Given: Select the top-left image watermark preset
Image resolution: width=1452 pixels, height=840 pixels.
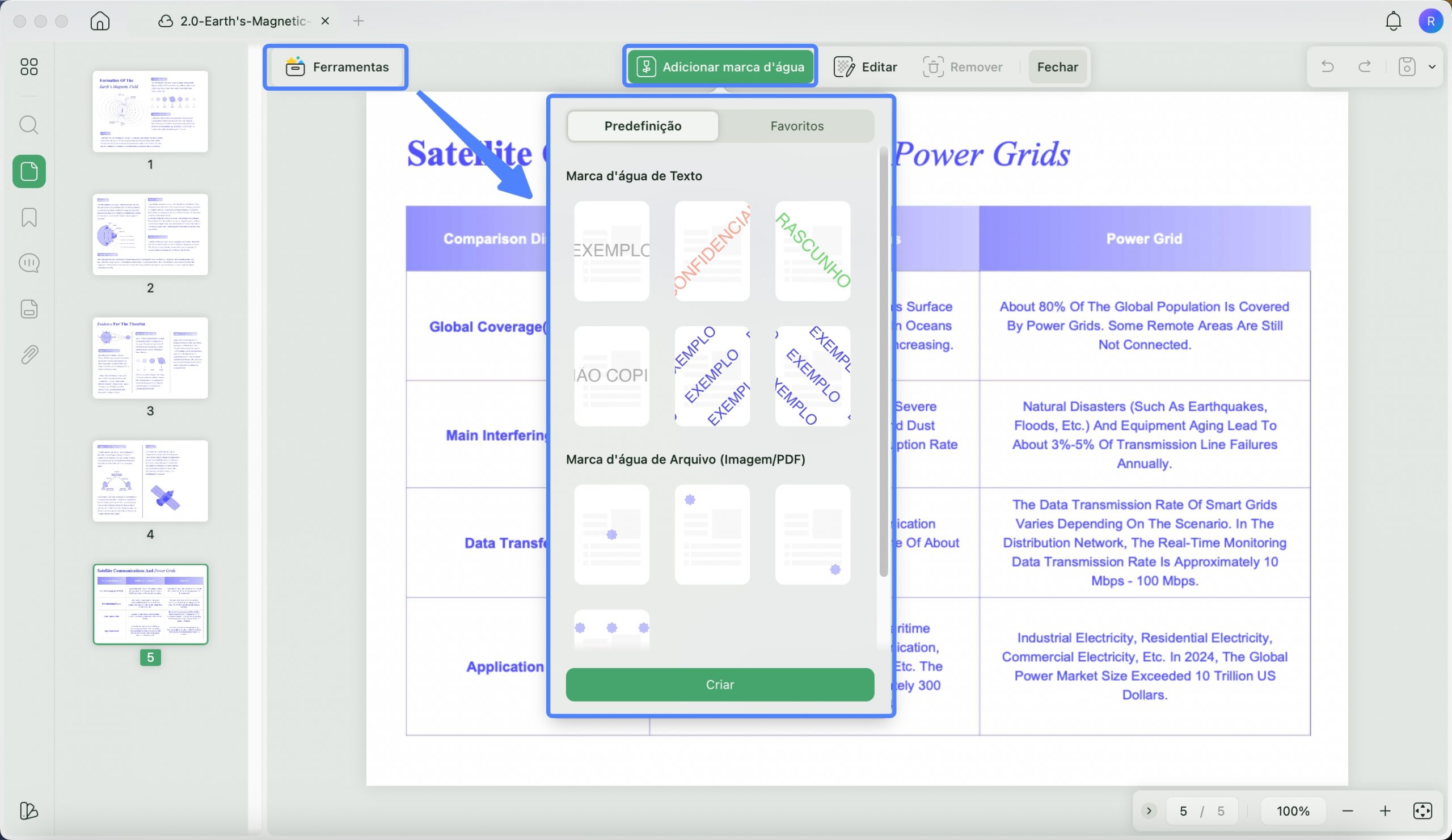Looking at the screenshot, I should (x=712, y=535).
